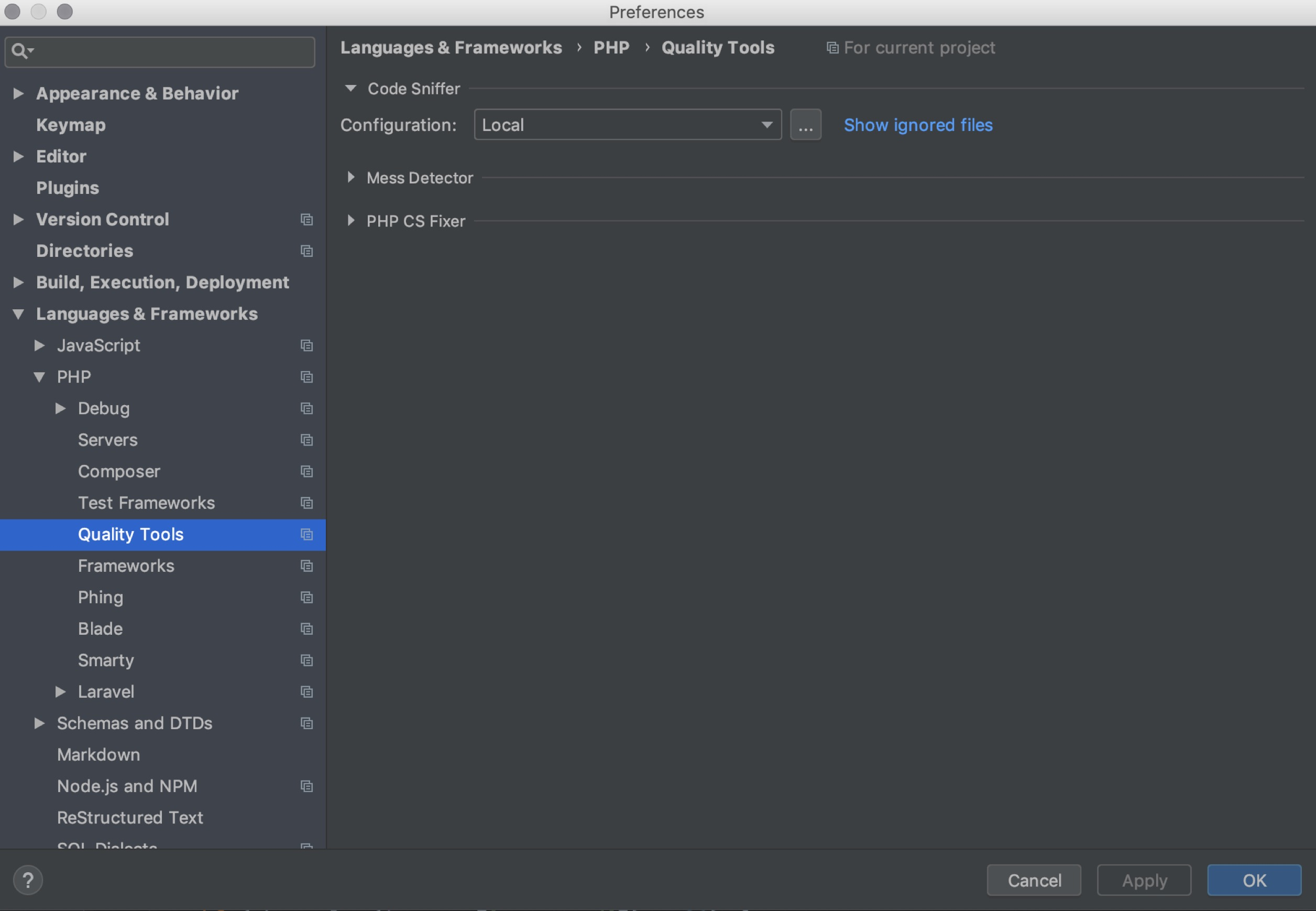
Task: Click the project-level icon beside Laravel
Action: (x=307, y=692)
